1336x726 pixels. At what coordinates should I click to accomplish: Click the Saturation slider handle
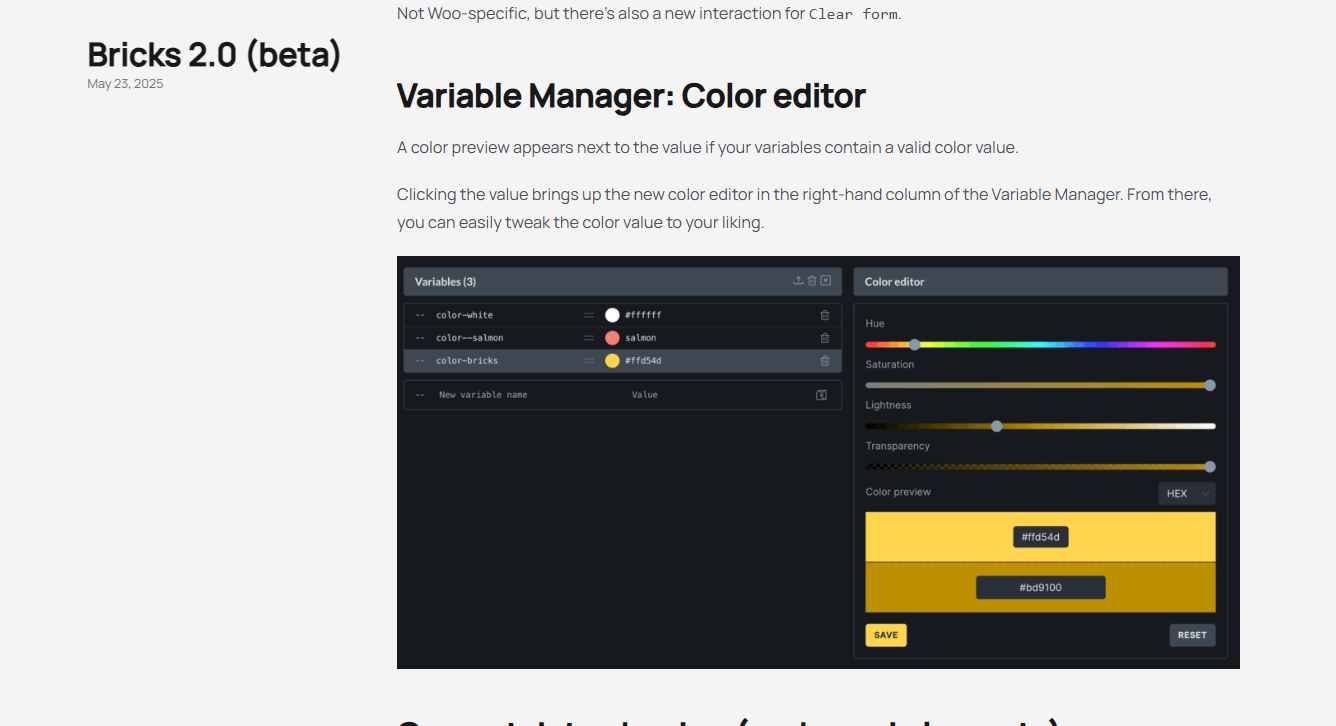click(1210, 385)
